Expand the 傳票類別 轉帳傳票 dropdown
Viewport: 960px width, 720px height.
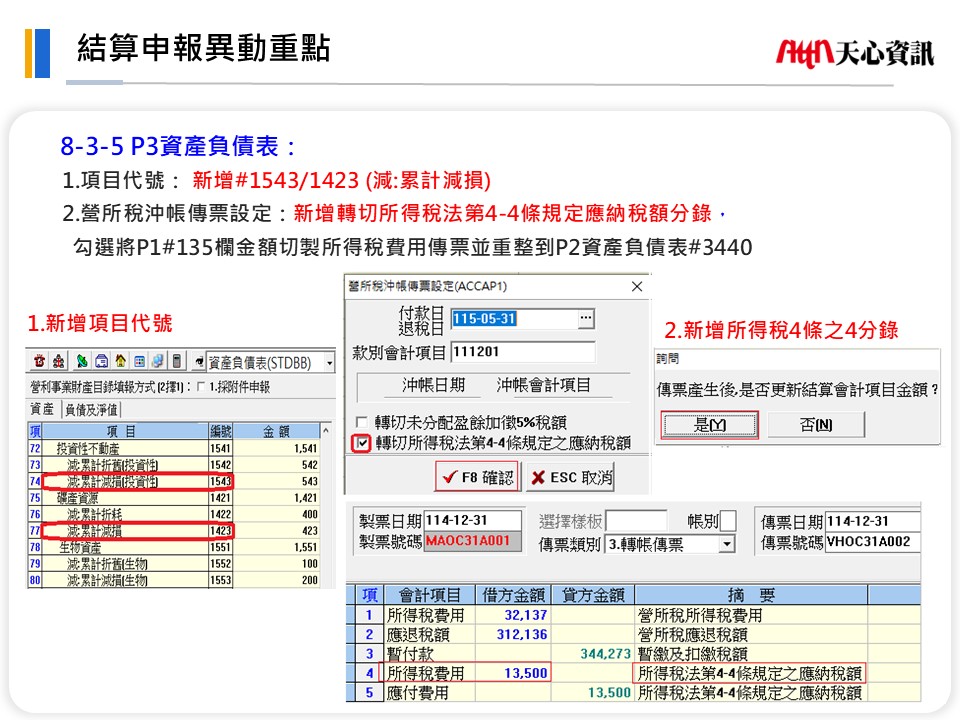pos(726,544)
